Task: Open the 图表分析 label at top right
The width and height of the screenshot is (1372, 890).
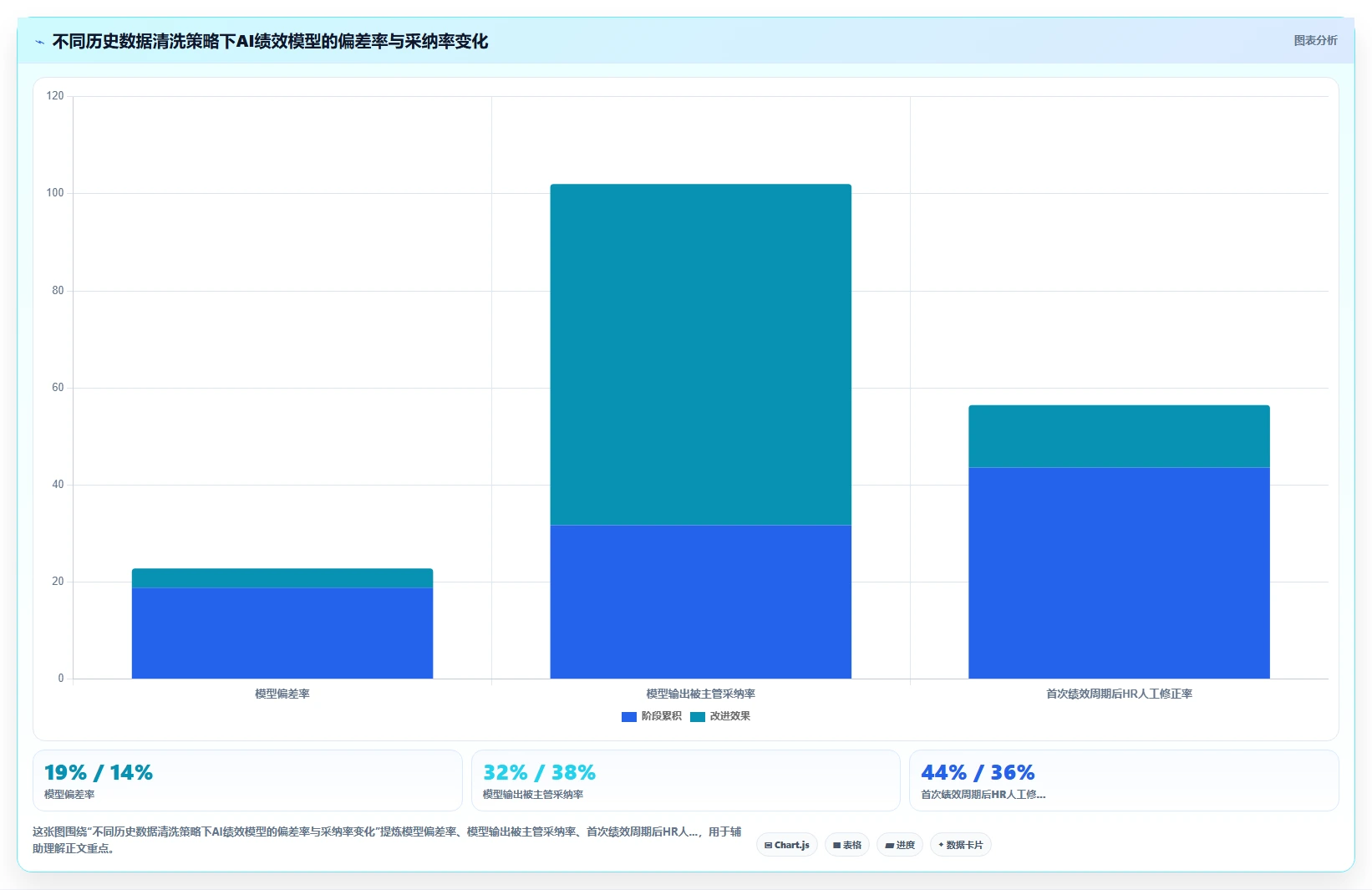Action: coord(1315,40)
